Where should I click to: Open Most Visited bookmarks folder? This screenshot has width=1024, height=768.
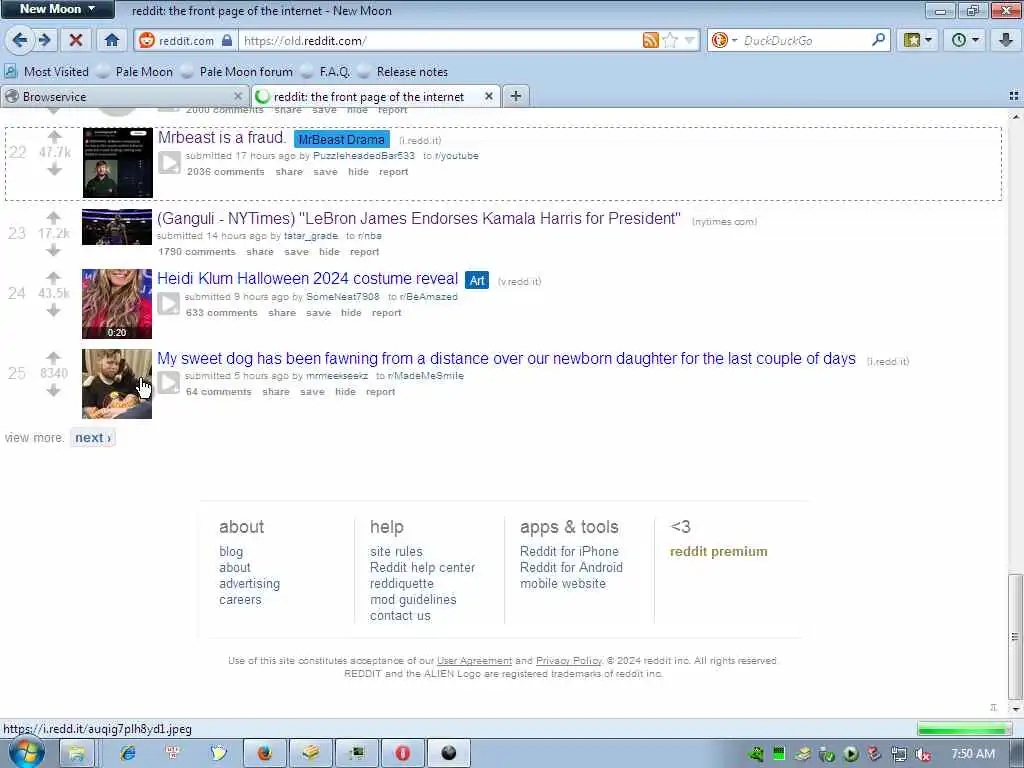[47, 72]
